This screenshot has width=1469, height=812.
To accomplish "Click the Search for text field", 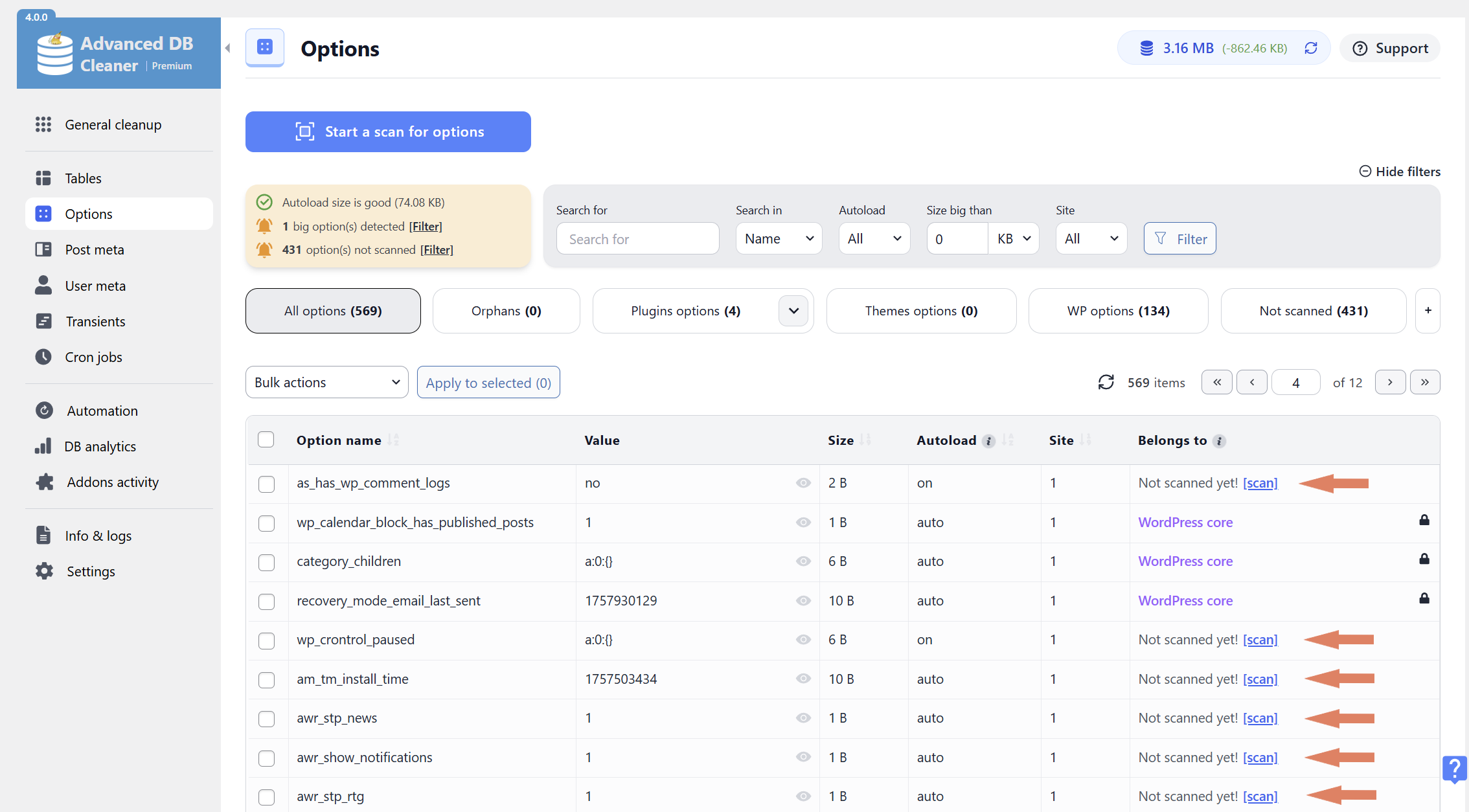I will (637, 239).
